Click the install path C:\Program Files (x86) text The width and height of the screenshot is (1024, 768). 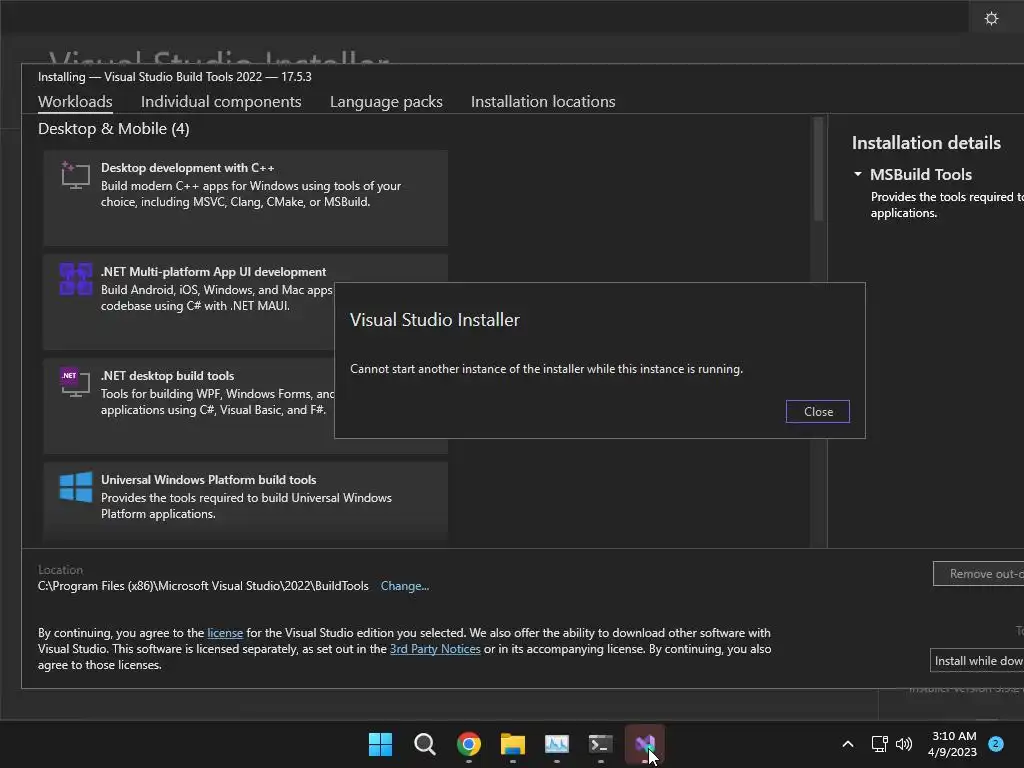click(203, 586)
